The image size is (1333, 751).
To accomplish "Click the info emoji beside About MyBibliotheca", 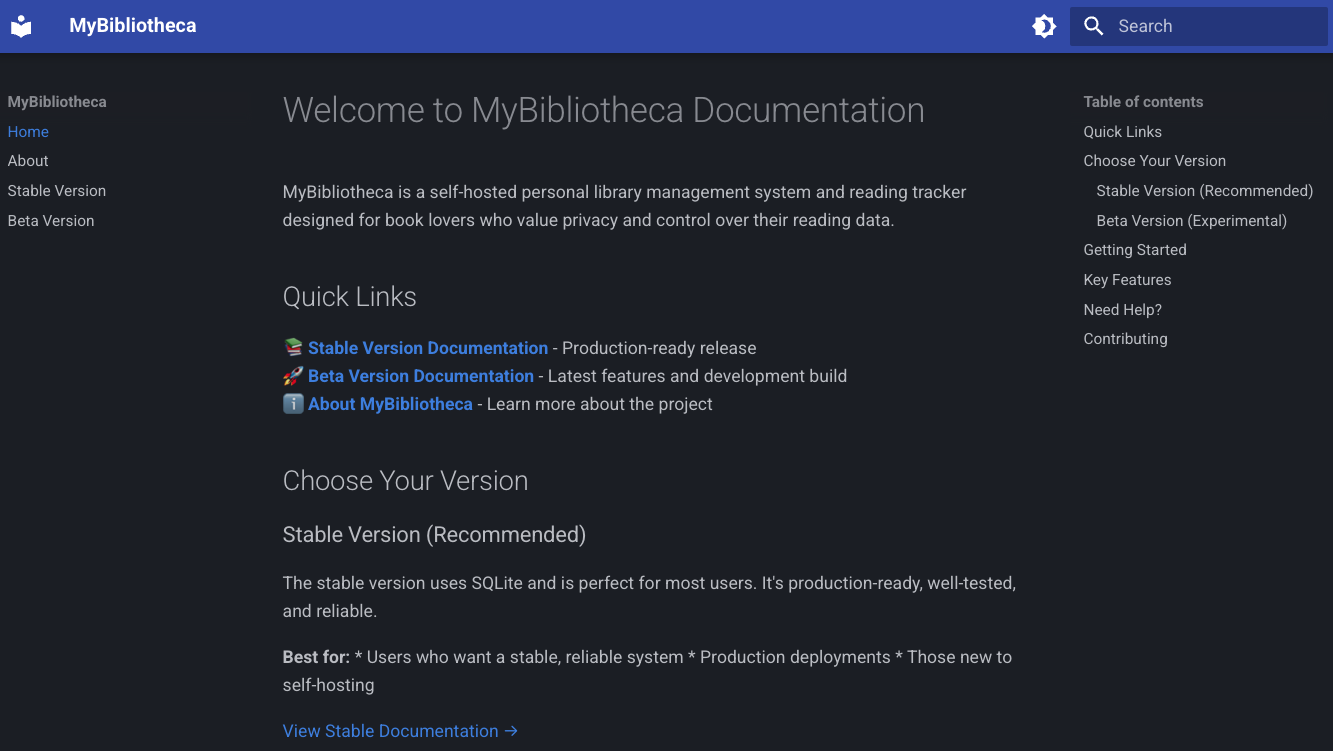I will coord(291,403).
